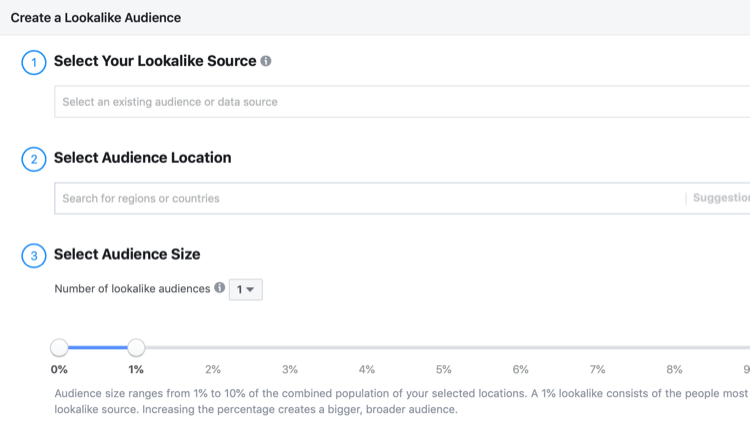Click the regions or countries search field
This screenshot has width=750, height=446.
tap(370, 198)
